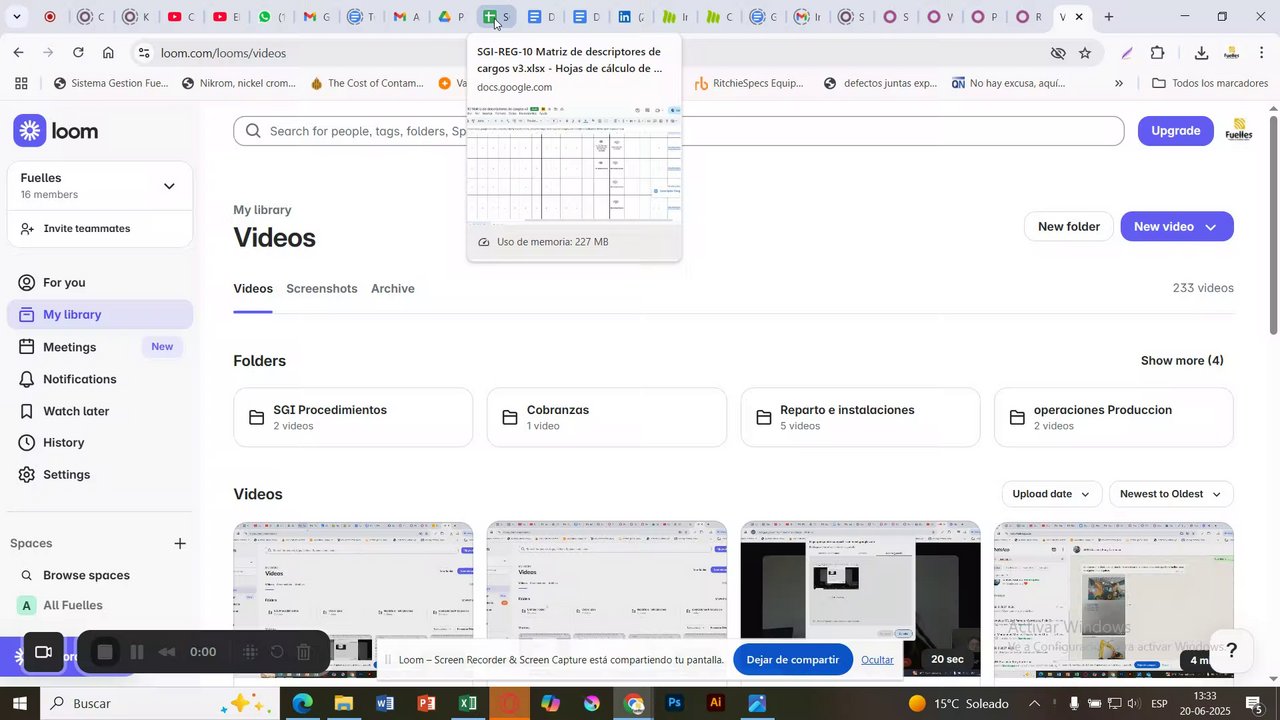Click the recorder grid drag handle icon
Image resolution: width=1280 pixels, height=720 pixels.
click(251, 653)
